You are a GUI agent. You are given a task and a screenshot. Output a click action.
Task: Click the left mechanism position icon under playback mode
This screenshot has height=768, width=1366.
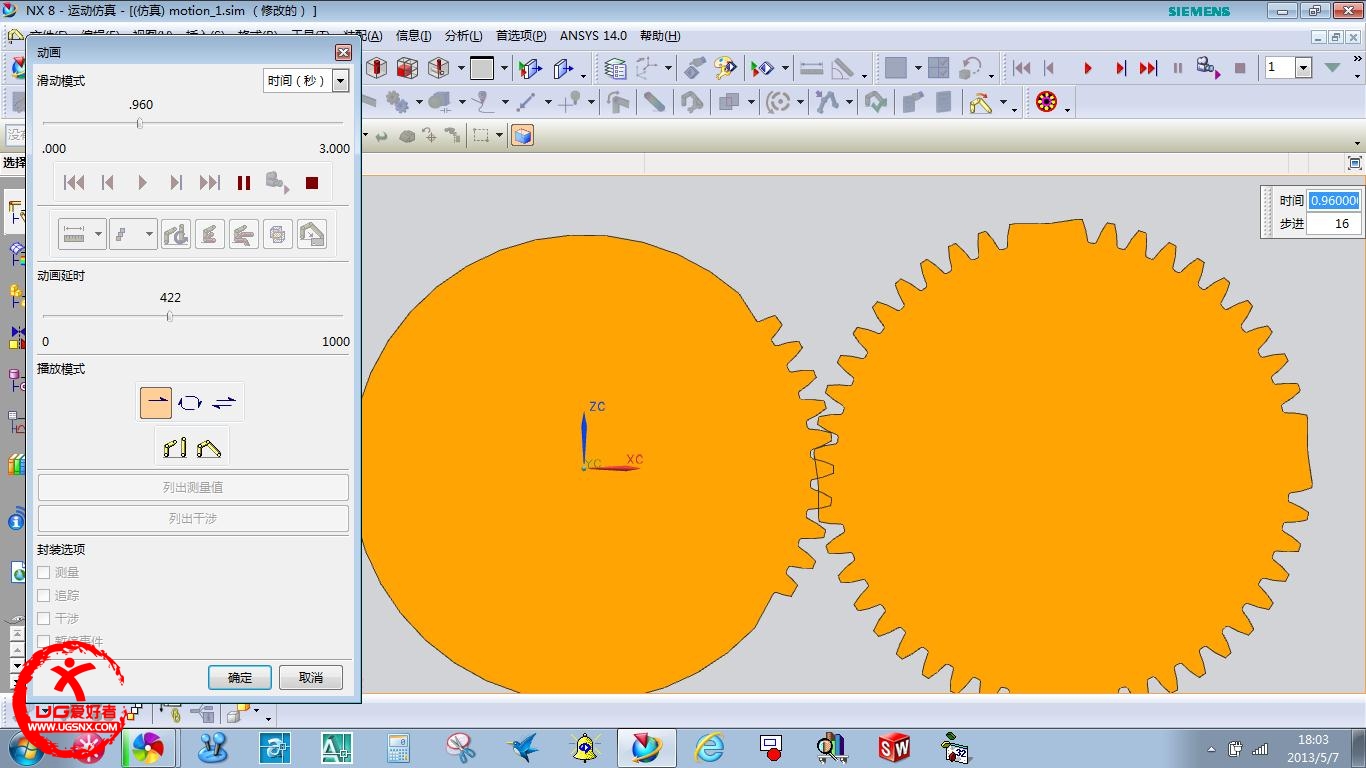(x=174, y=447)
